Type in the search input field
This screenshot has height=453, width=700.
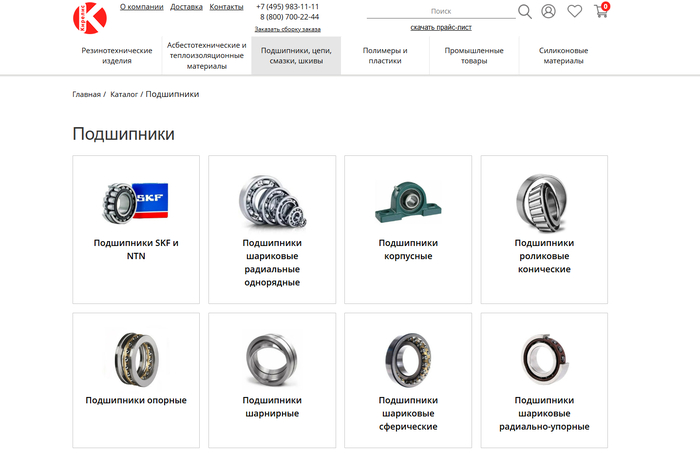coord(440,11)
